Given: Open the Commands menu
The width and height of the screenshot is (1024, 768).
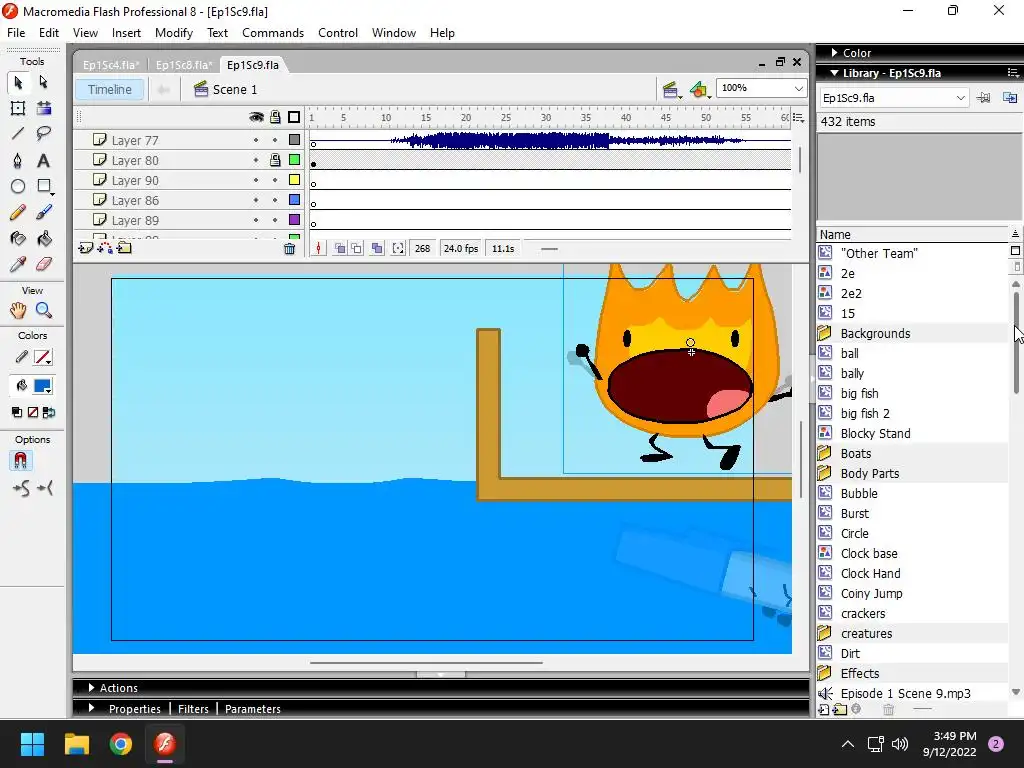Looking at the screenshot, I should pyautogui.click(x=273, y=33).
